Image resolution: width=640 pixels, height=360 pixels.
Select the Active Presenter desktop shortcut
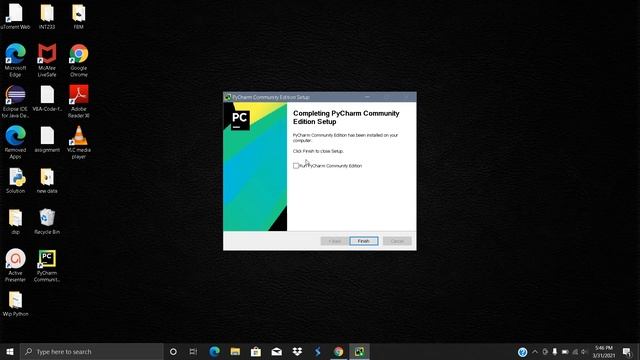pyautogui.click(x=15, y=266)
